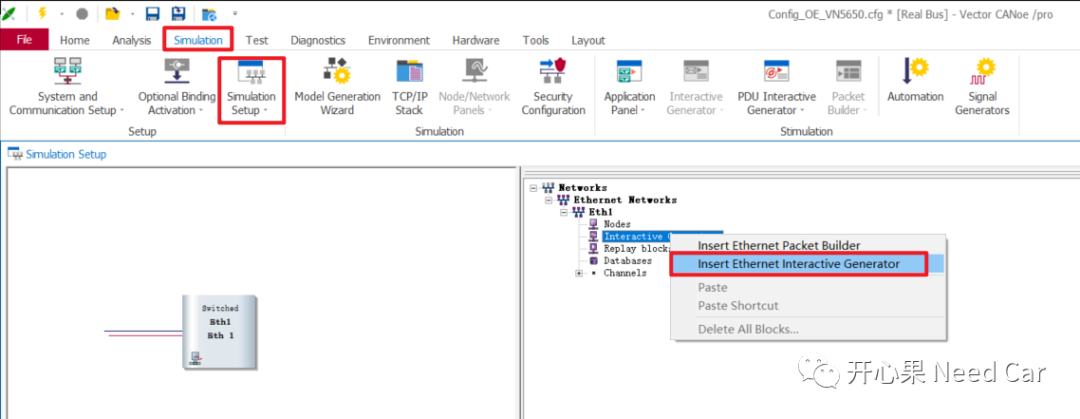This screenshot has height=419, width=1080.
Task: Click the small node icon on the Eth1 block
Action: pyautogui.click(x=196, y=358)
